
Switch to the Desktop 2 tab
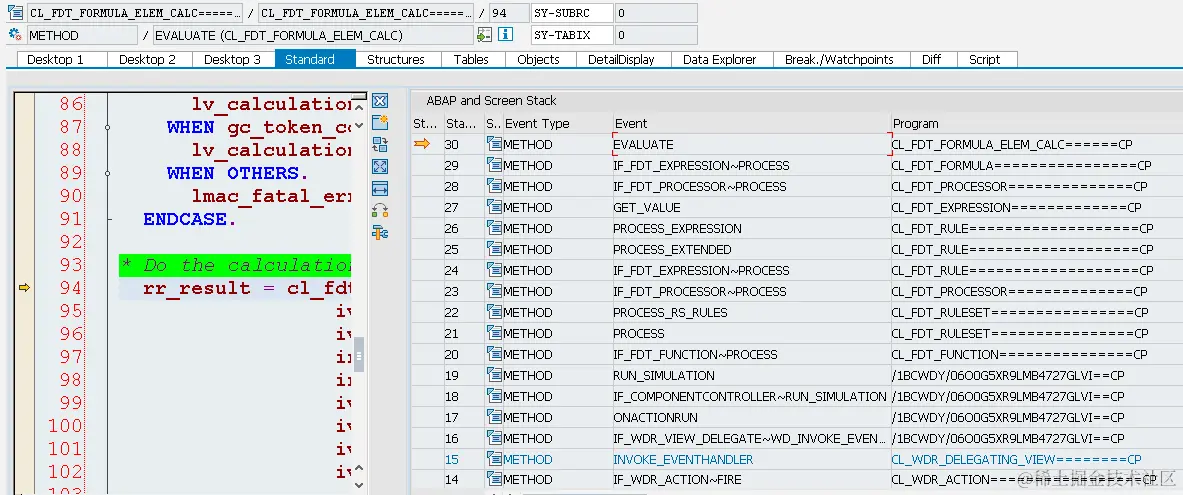pos(147,60)
